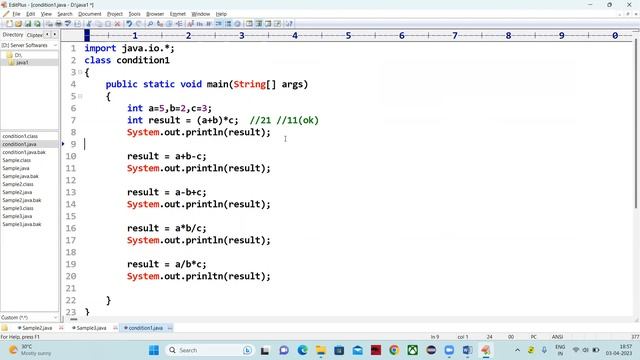Click the 'ANSI' encoding in status bar
Image resolution: width=640 pixels, height=360 pixels.
pyautogui.click(x=557, y=337)
